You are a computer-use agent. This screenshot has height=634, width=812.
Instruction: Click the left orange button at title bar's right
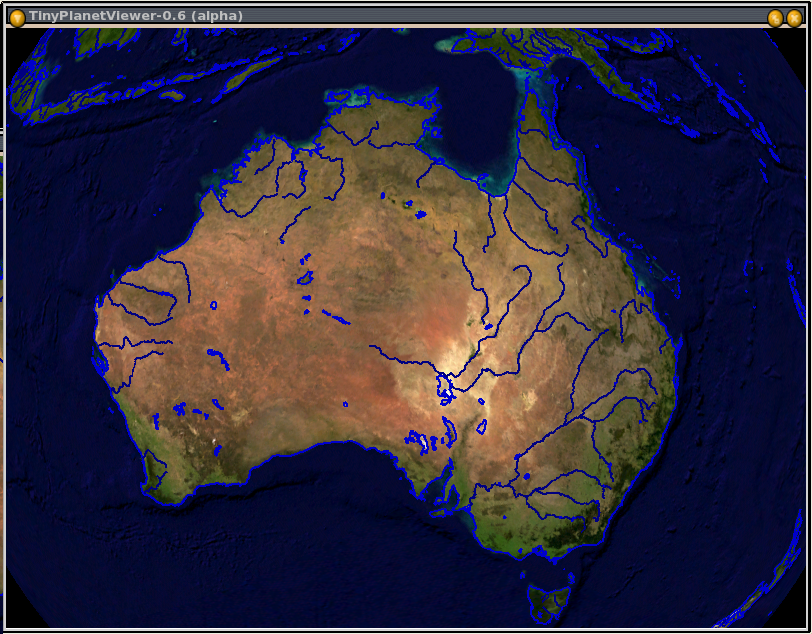coord(775,17)
